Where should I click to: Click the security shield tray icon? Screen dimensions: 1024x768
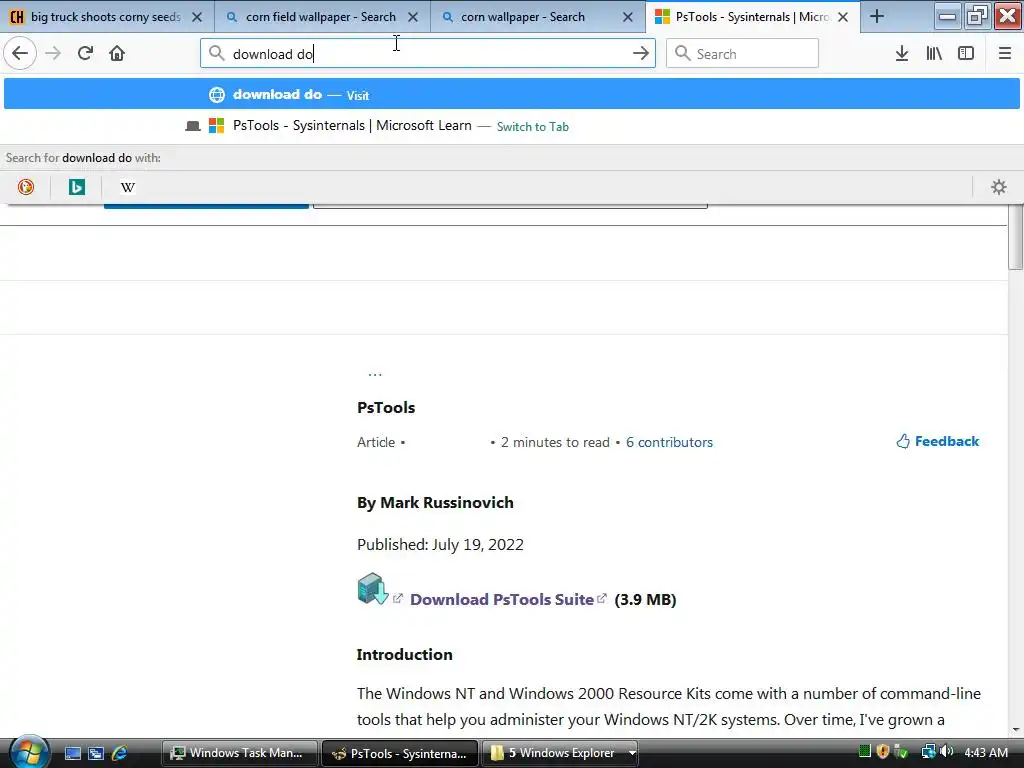click(883, 752)
